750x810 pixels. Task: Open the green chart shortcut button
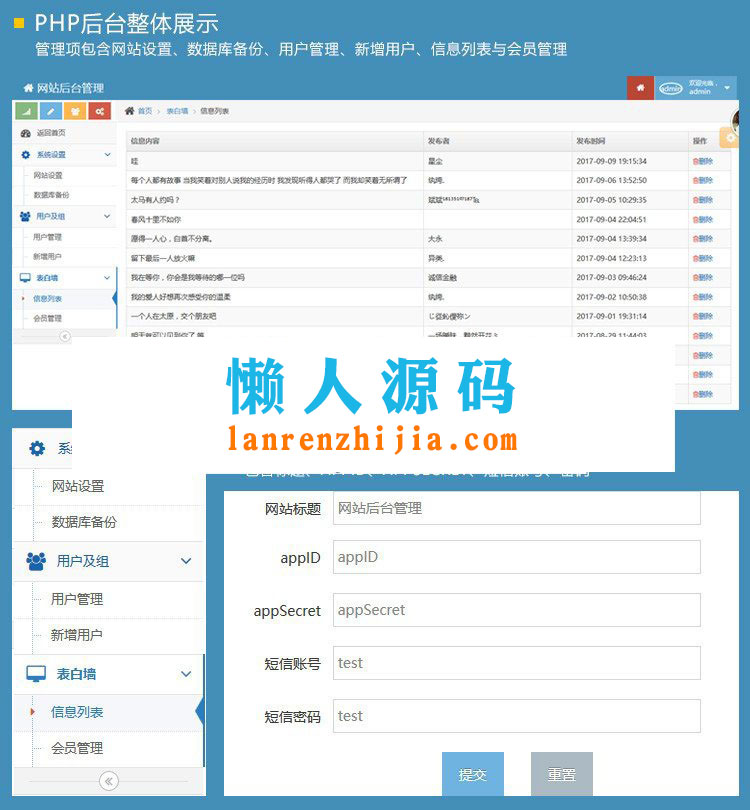(x=27, y=111)
